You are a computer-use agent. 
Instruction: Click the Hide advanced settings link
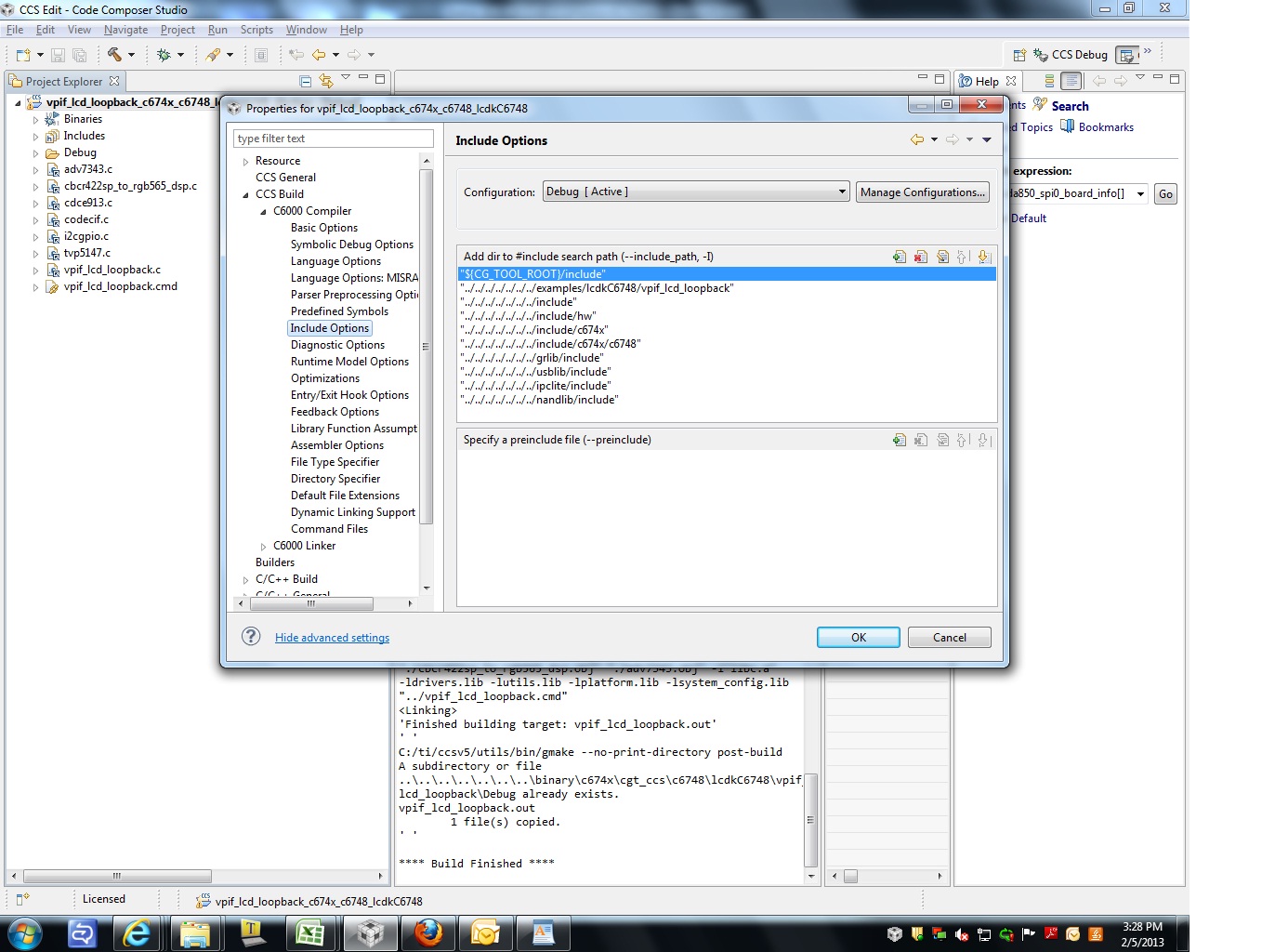[x=332, y=638]
